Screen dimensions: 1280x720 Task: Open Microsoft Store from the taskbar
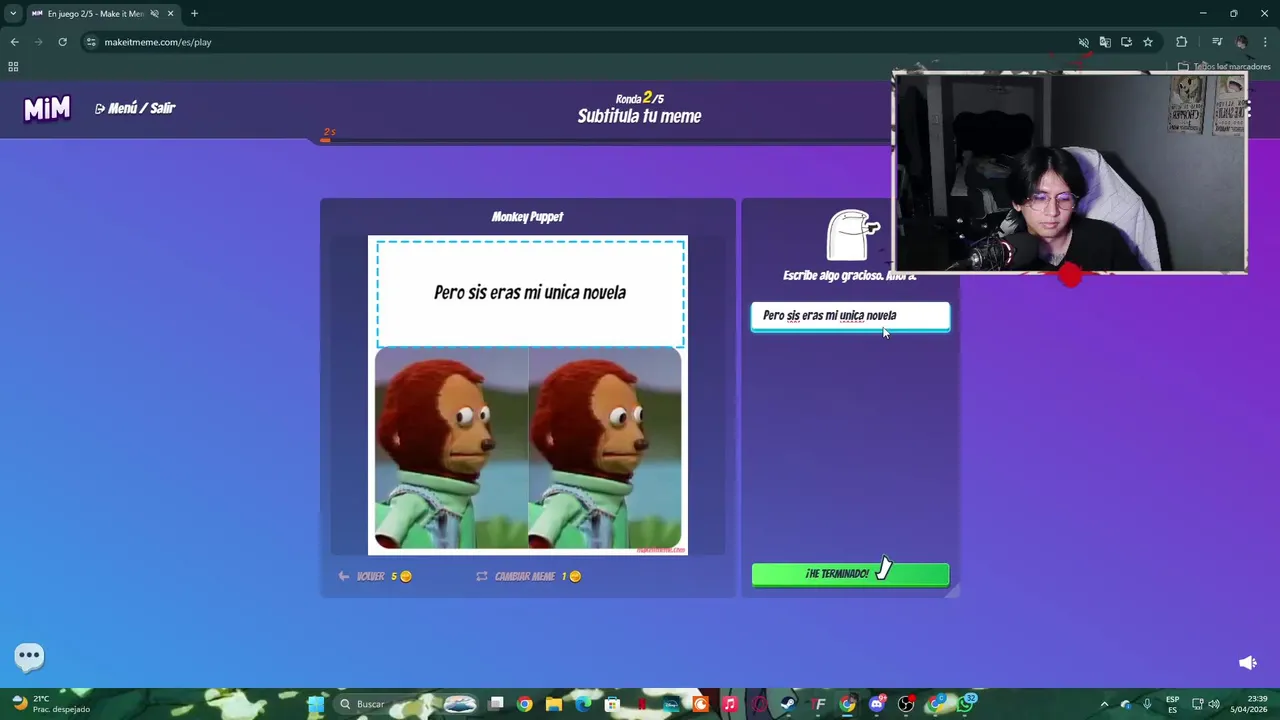click(x=612, y=704)
